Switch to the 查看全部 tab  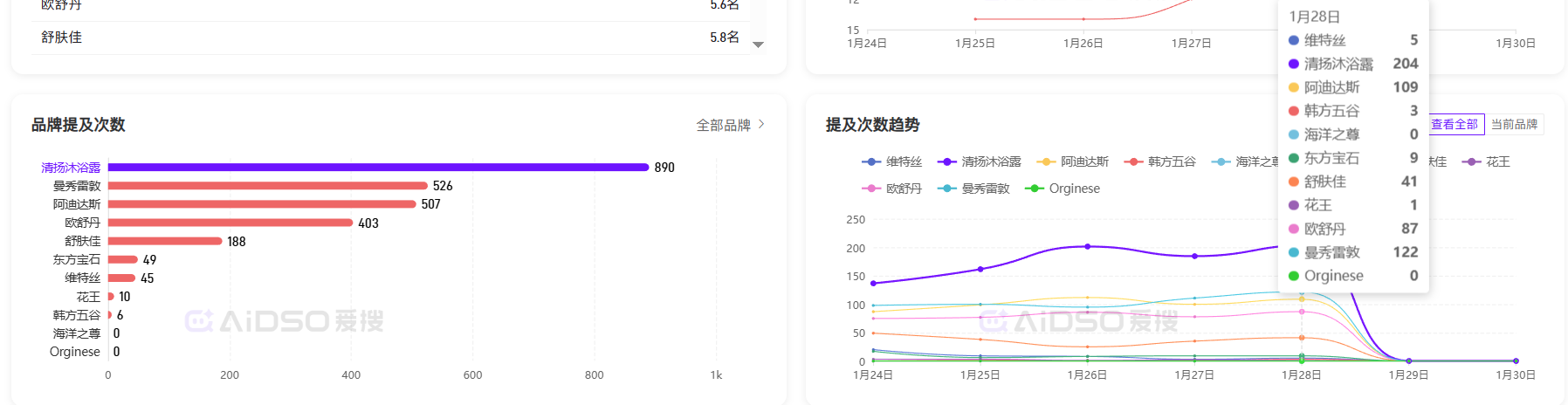point(1454,125)
